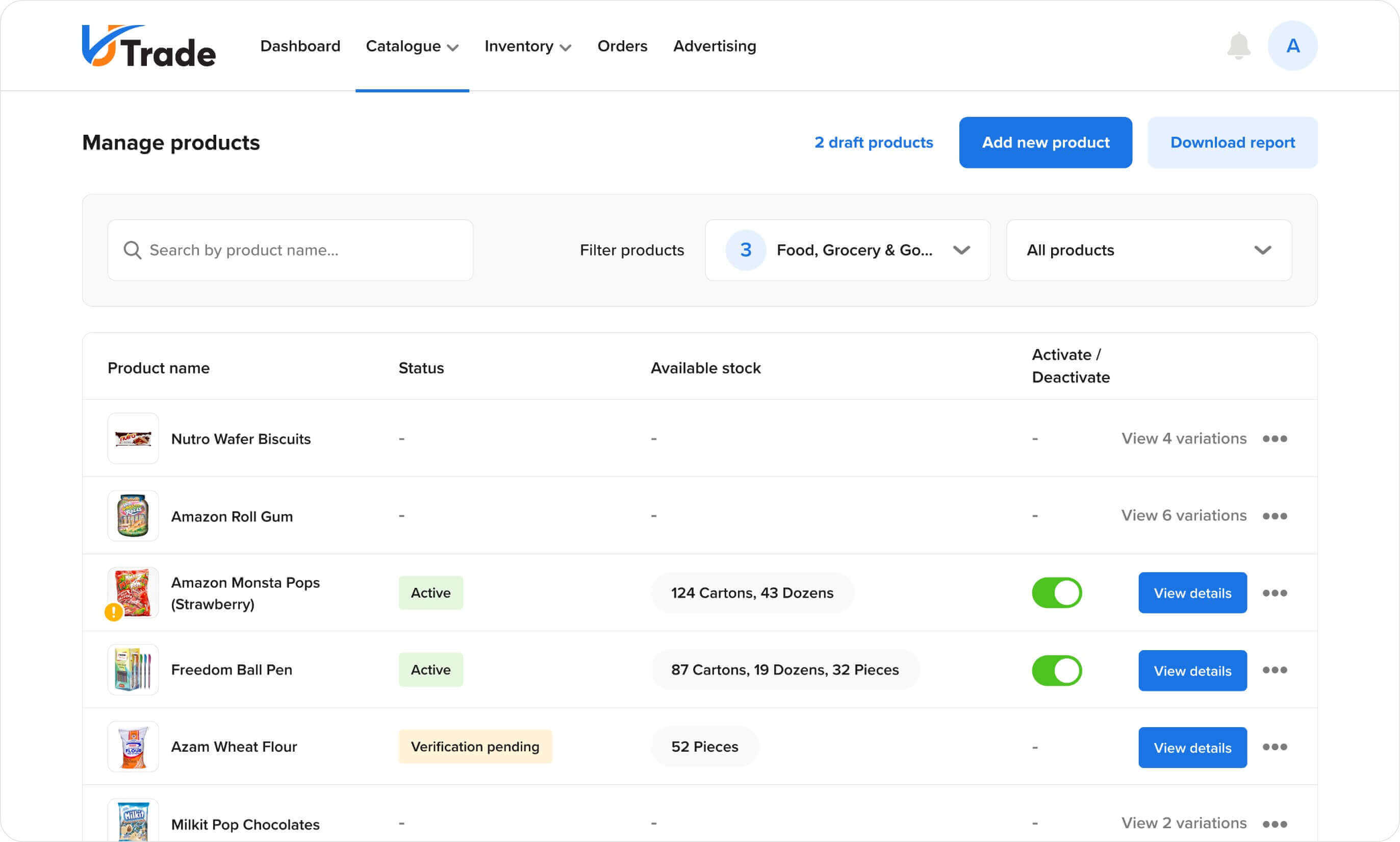Open the options menu for Nutro Wafer Biscuits
Screen dimensions: 1400x842
pyautogui.click(x=1274, y=438)
